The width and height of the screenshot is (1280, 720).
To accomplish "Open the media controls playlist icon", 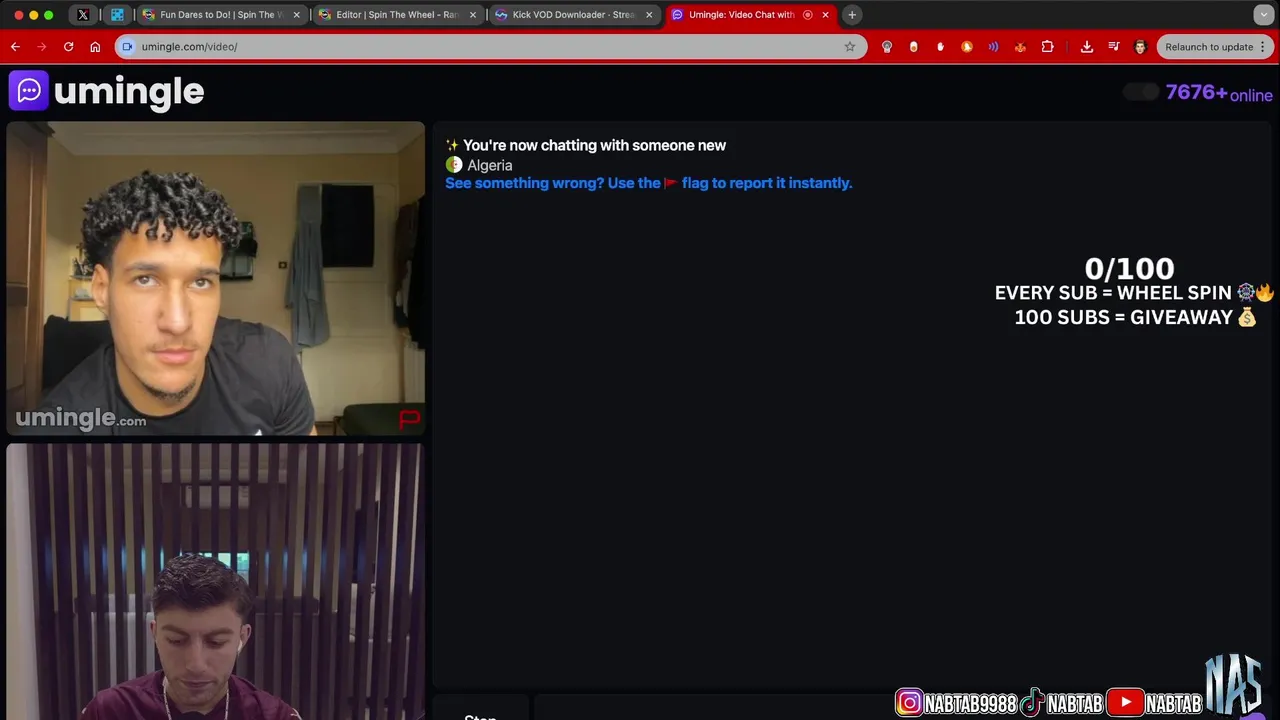I will click(x=1114, y=47).
